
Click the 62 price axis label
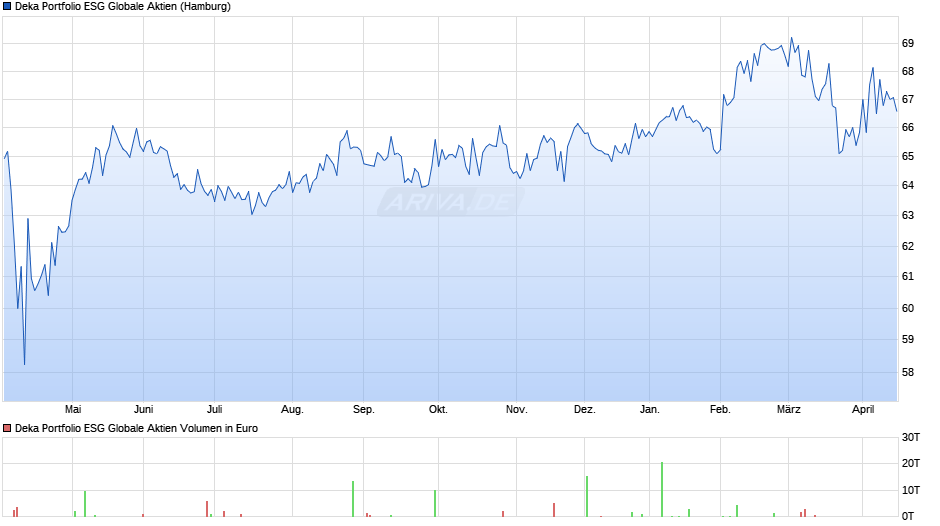[x=908, y=246]
